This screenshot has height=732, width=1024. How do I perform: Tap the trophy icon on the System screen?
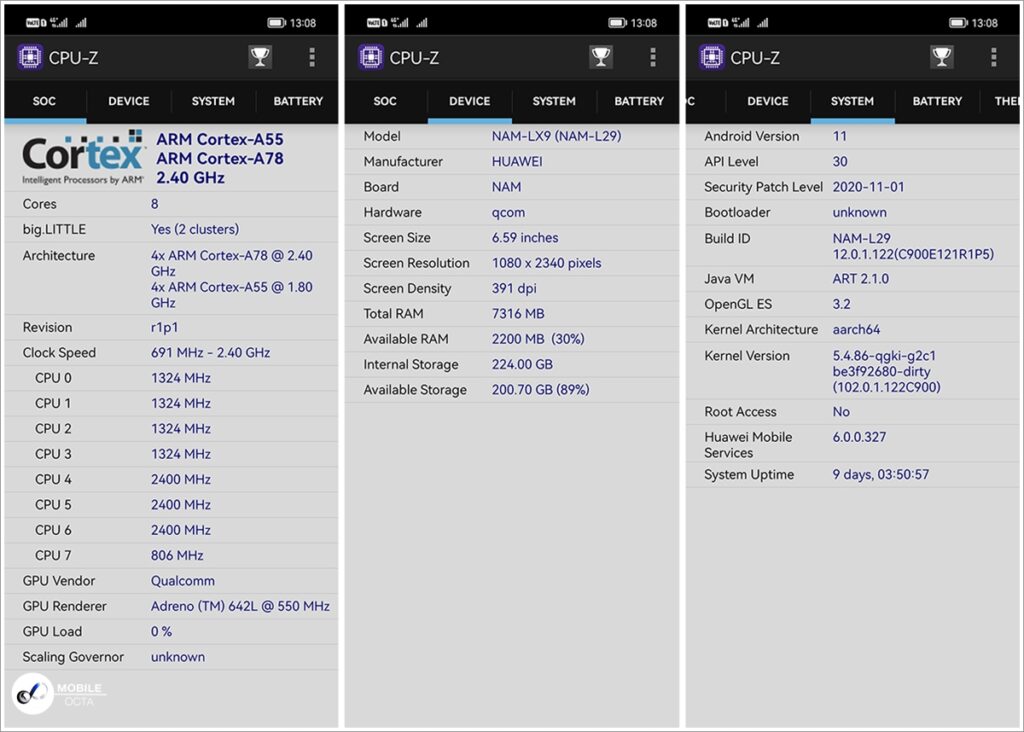pyautogui.click(x=941, y=57)
